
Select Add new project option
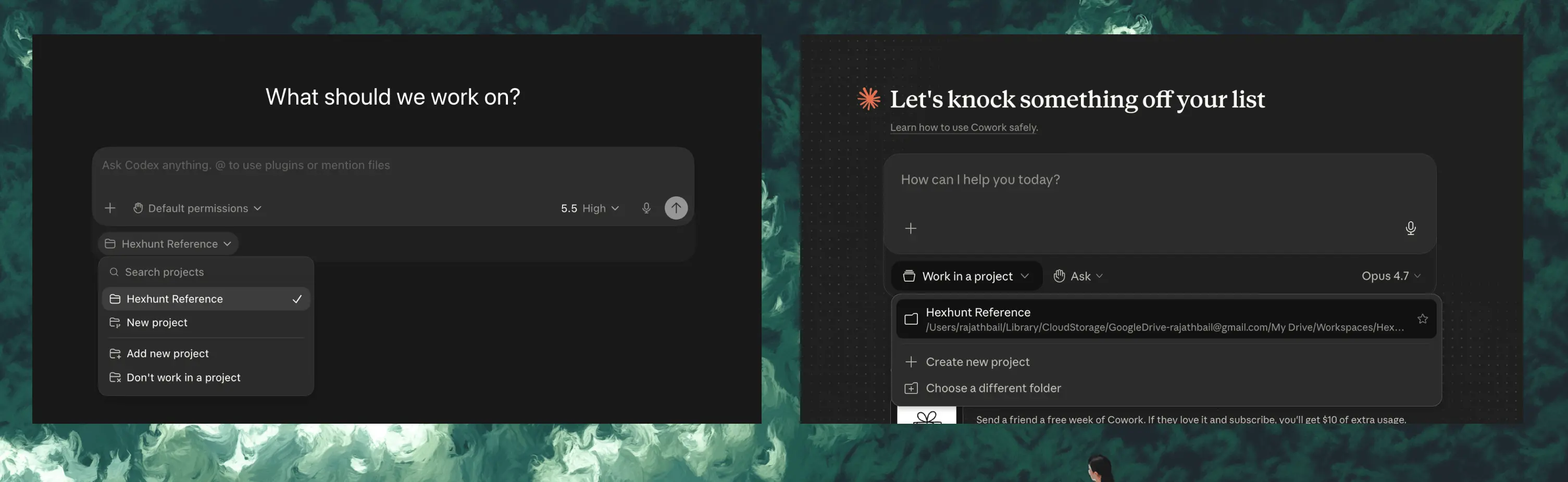206,353
